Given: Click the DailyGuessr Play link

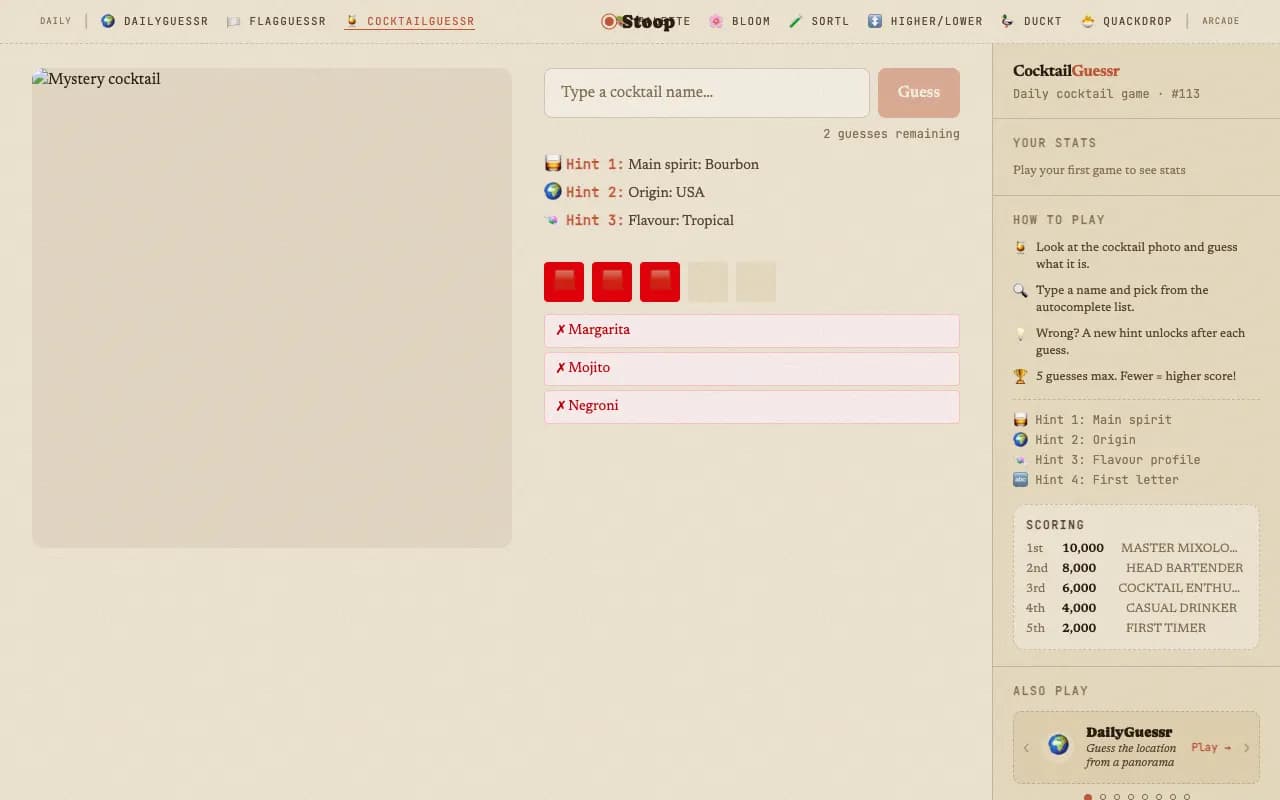Looking at the screenshot, I should click(x=1211, y=747).
